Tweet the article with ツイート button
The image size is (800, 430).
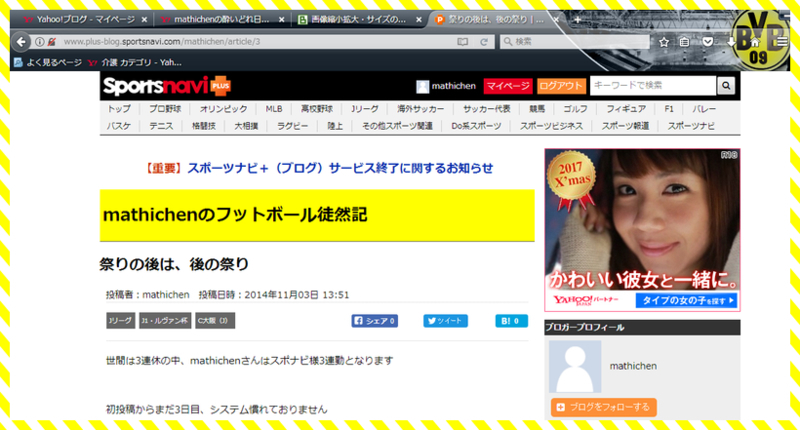pyautogui.click(x=445, y=321)
